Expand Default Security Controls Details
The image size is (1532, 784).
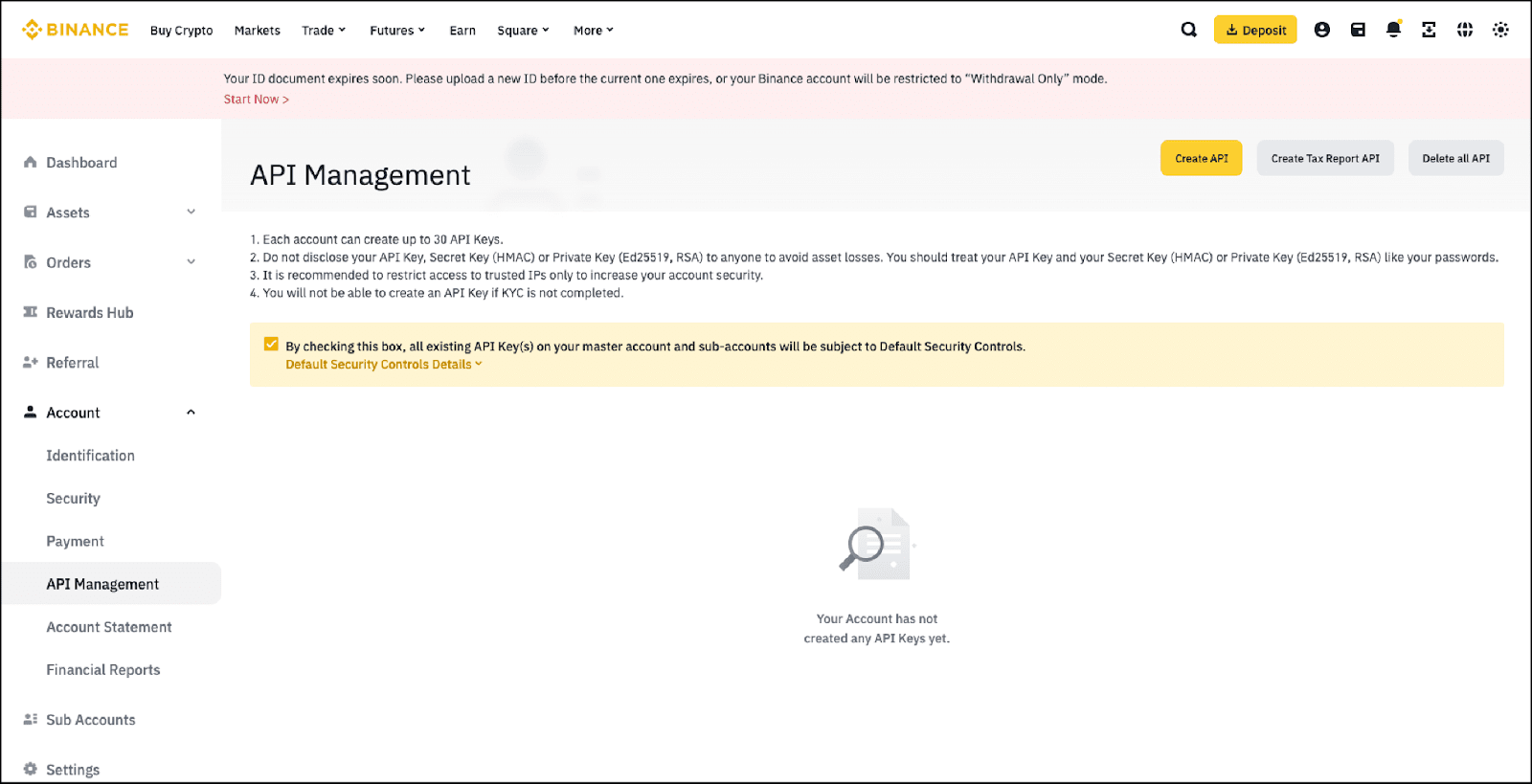tap(384, 365)
